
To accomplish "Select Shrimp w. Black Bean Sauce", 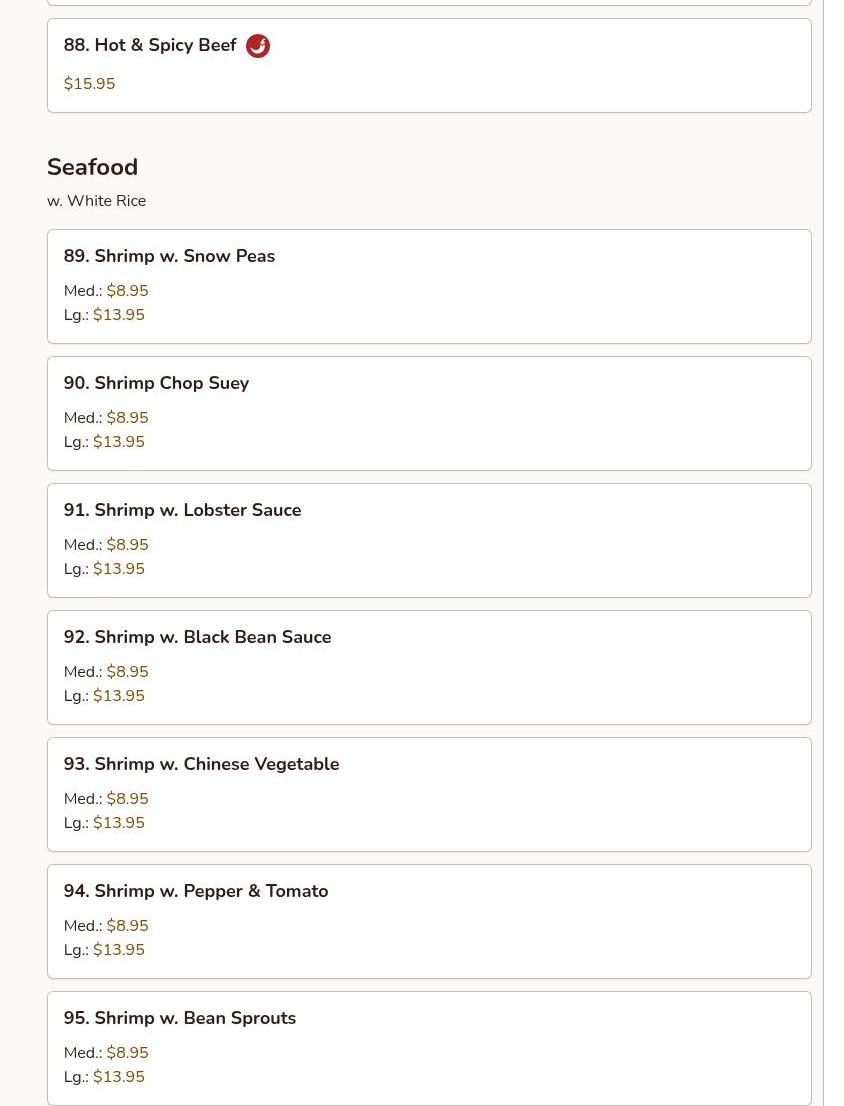I will [197, 637].
